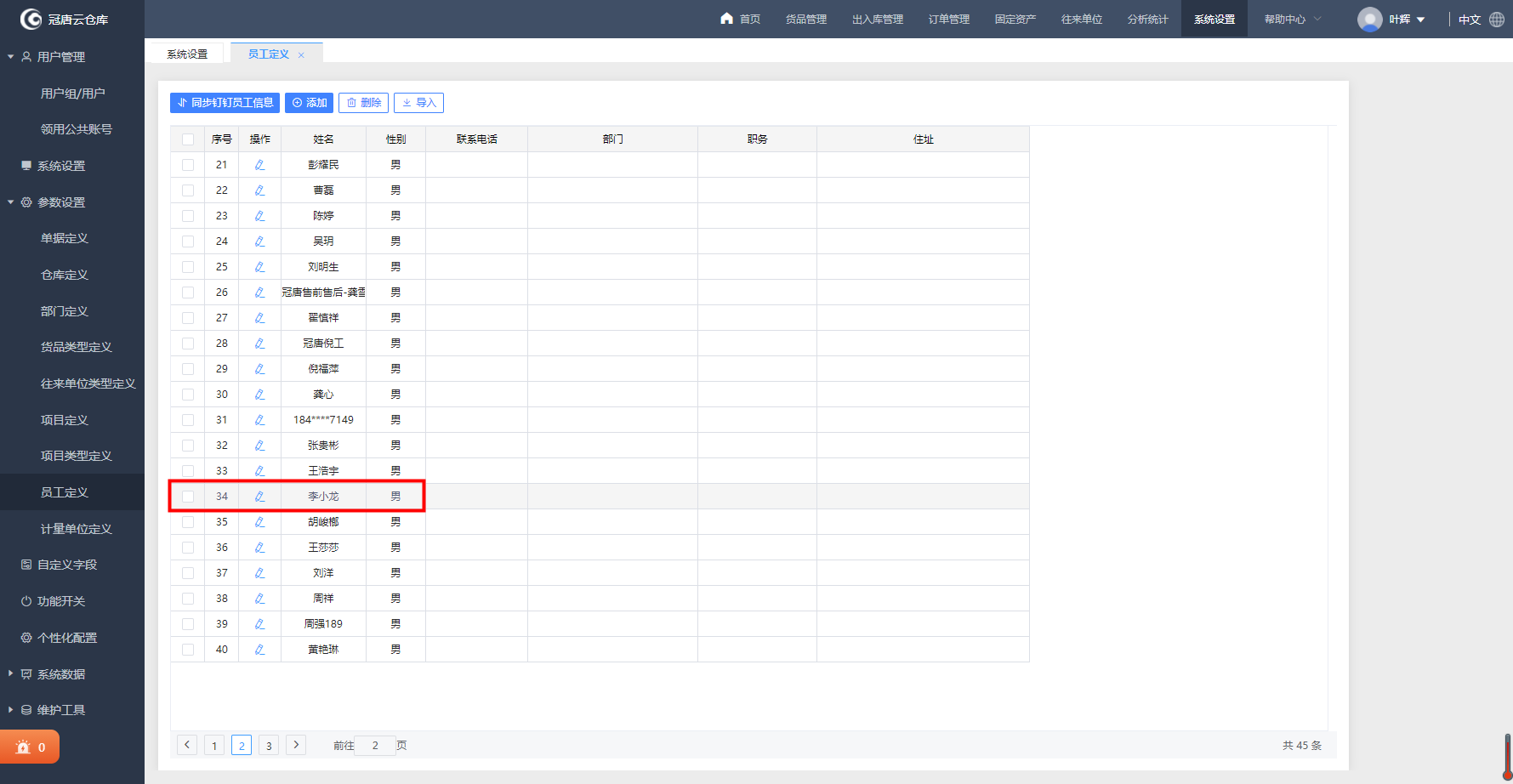The width and height of the screenshot is (1513, 784).
Task: Click the name cell 黄艳琳
Action: (323, 650)
